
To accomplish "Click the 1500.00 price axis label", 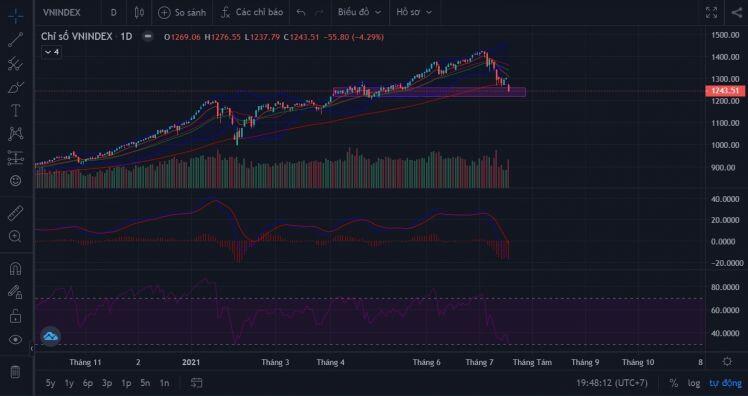I will (725, 35).
